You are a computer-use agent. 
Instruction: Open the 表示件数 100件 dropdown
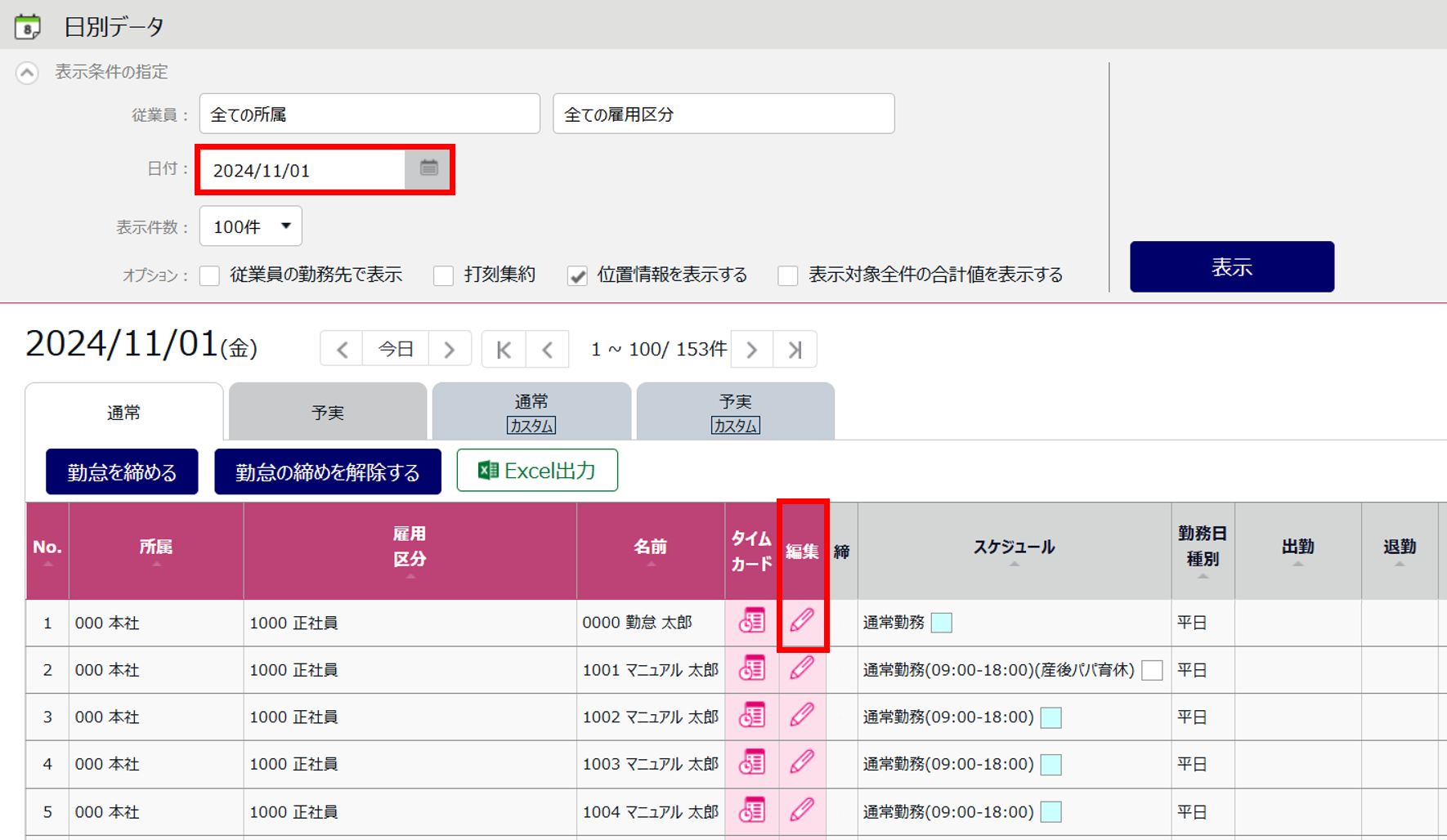click(251, 226)
